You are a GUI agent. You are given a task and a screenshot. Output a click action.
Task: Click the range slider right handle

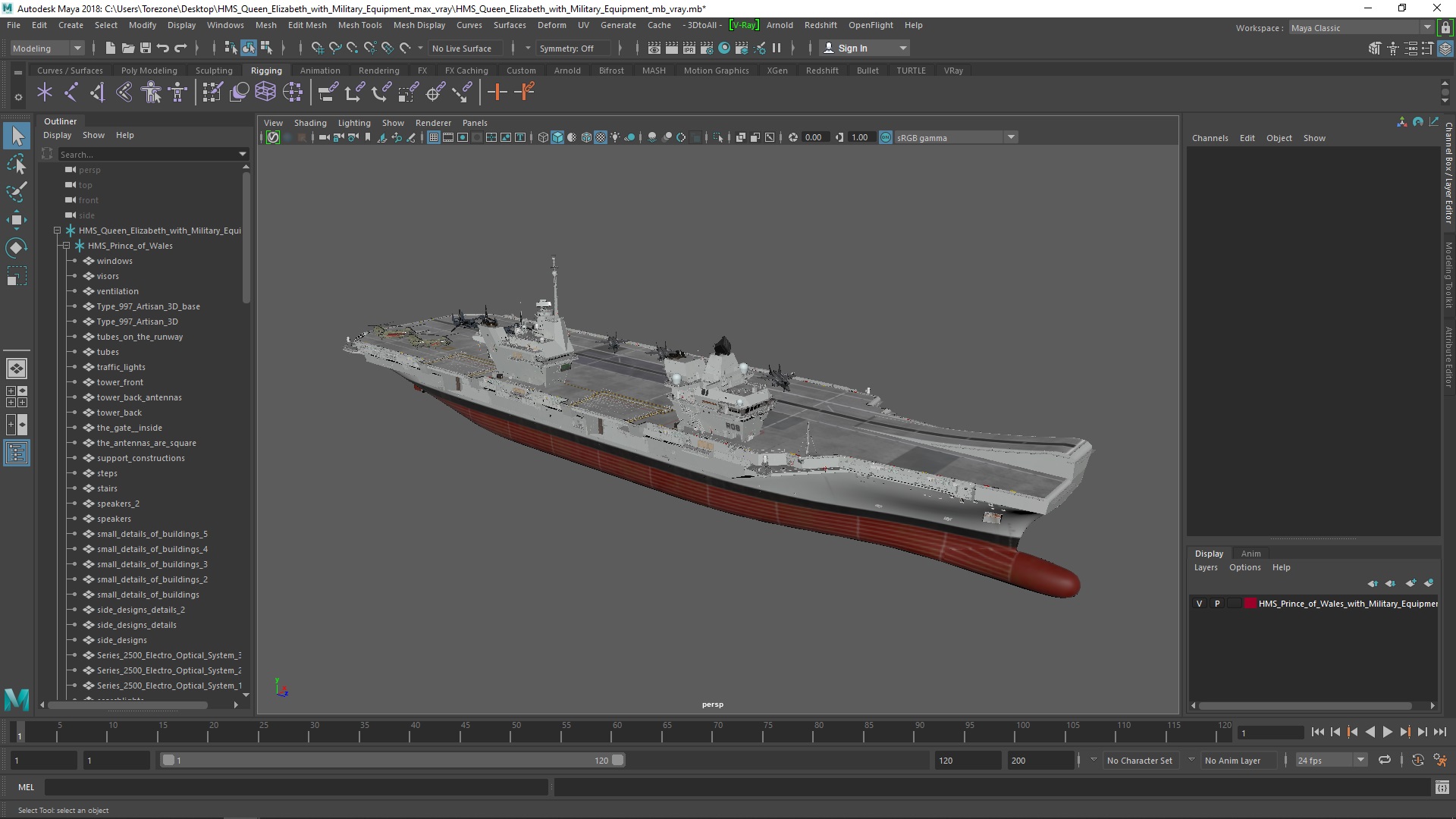[618, 760]
